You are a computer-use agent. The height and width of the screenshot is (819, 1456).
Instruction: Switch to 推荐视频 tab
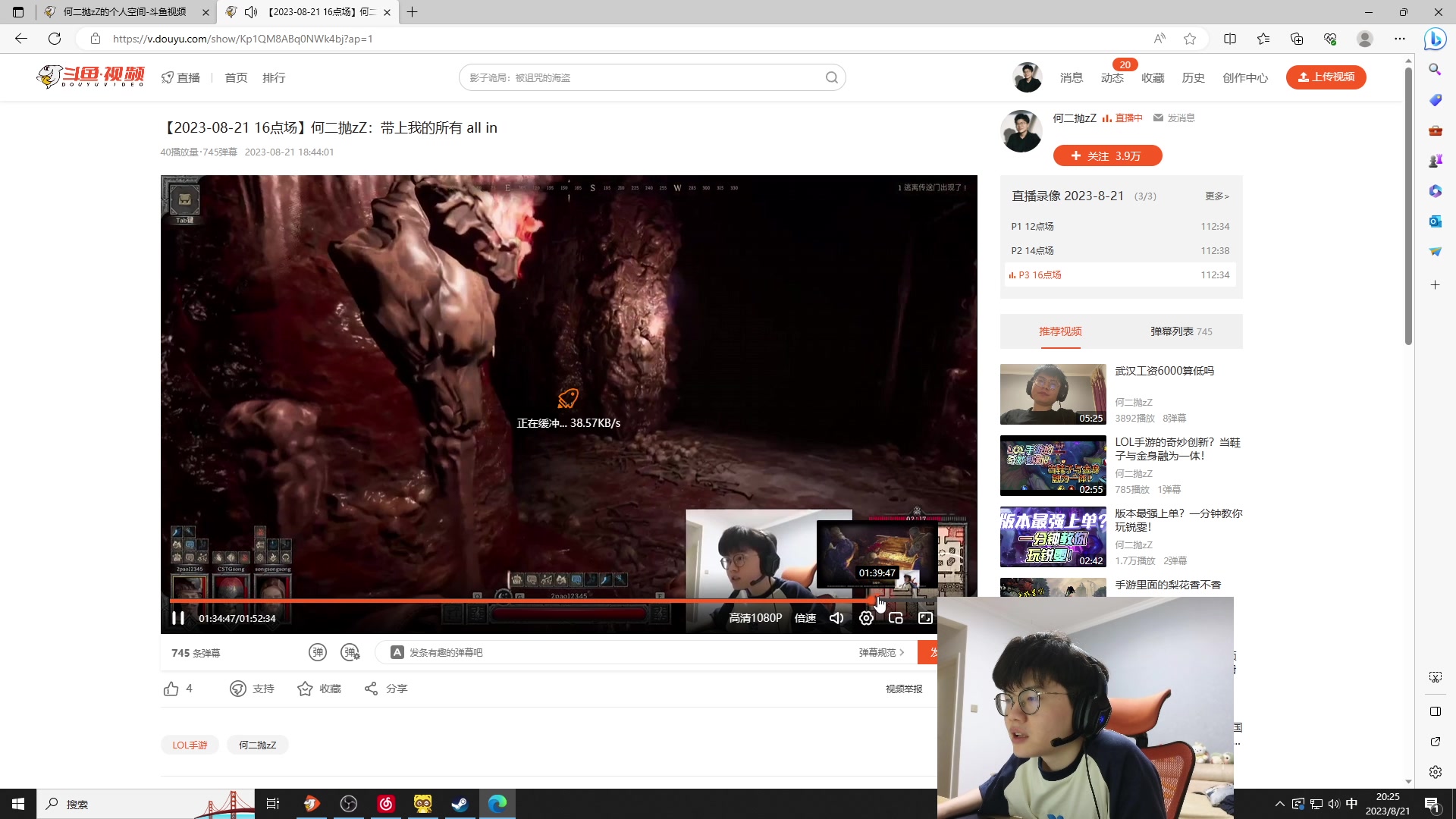(x=1060, y=331)
